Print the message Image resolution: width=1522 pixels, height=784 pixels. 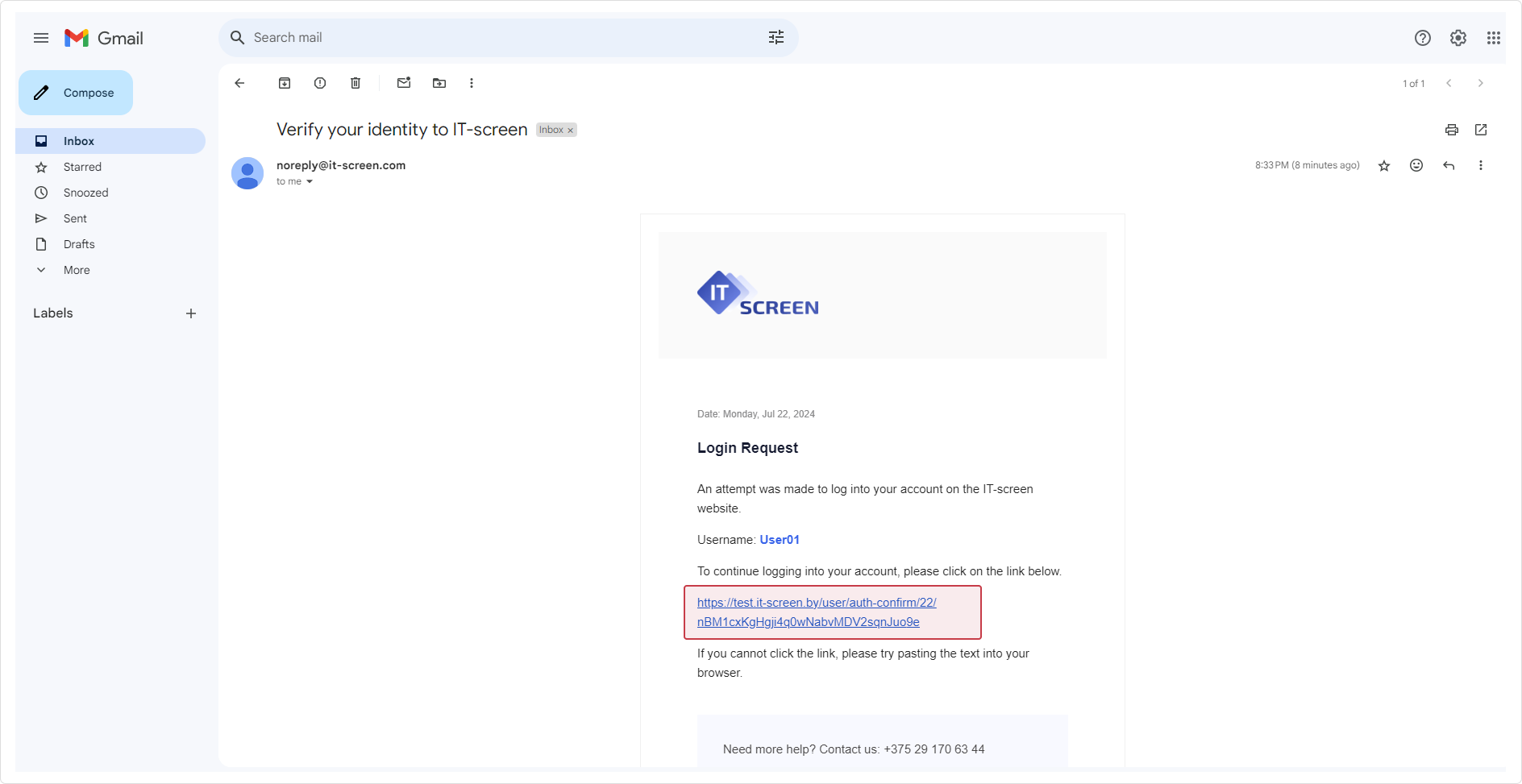coord(1451,129)
